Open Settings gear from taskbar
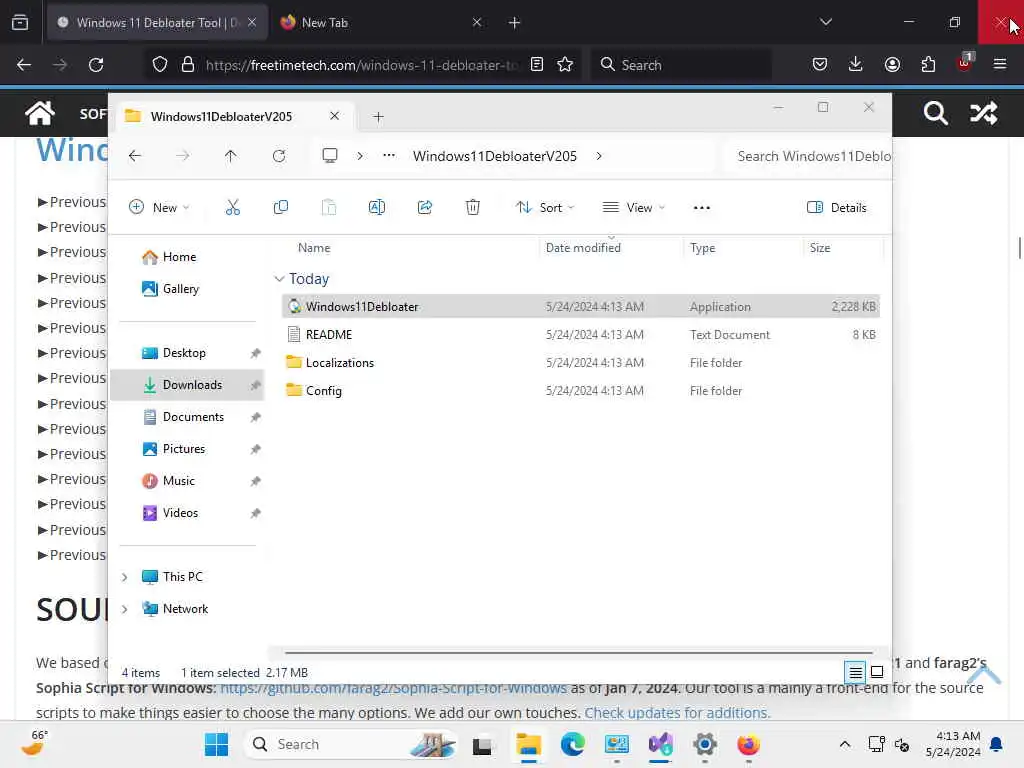Image resolution: width=1024 pixels, height=768 pixels. point(705,744)
